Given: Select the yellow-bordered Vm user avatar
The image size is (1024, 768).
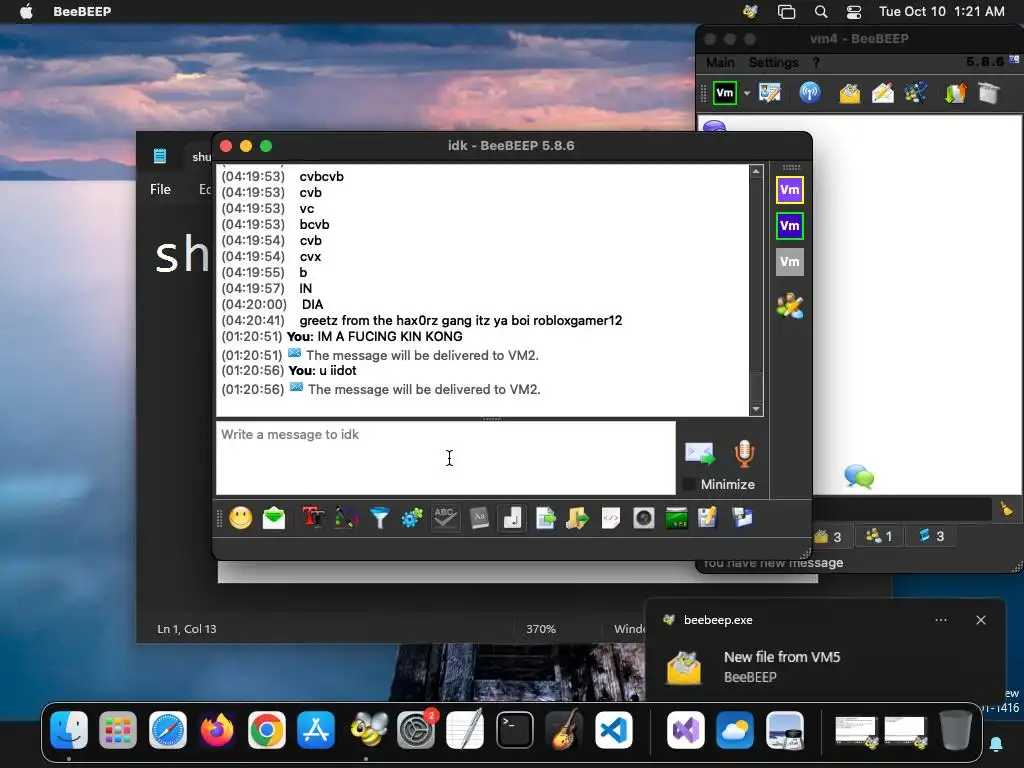Looking at the screenshot, I should [790, 190].
